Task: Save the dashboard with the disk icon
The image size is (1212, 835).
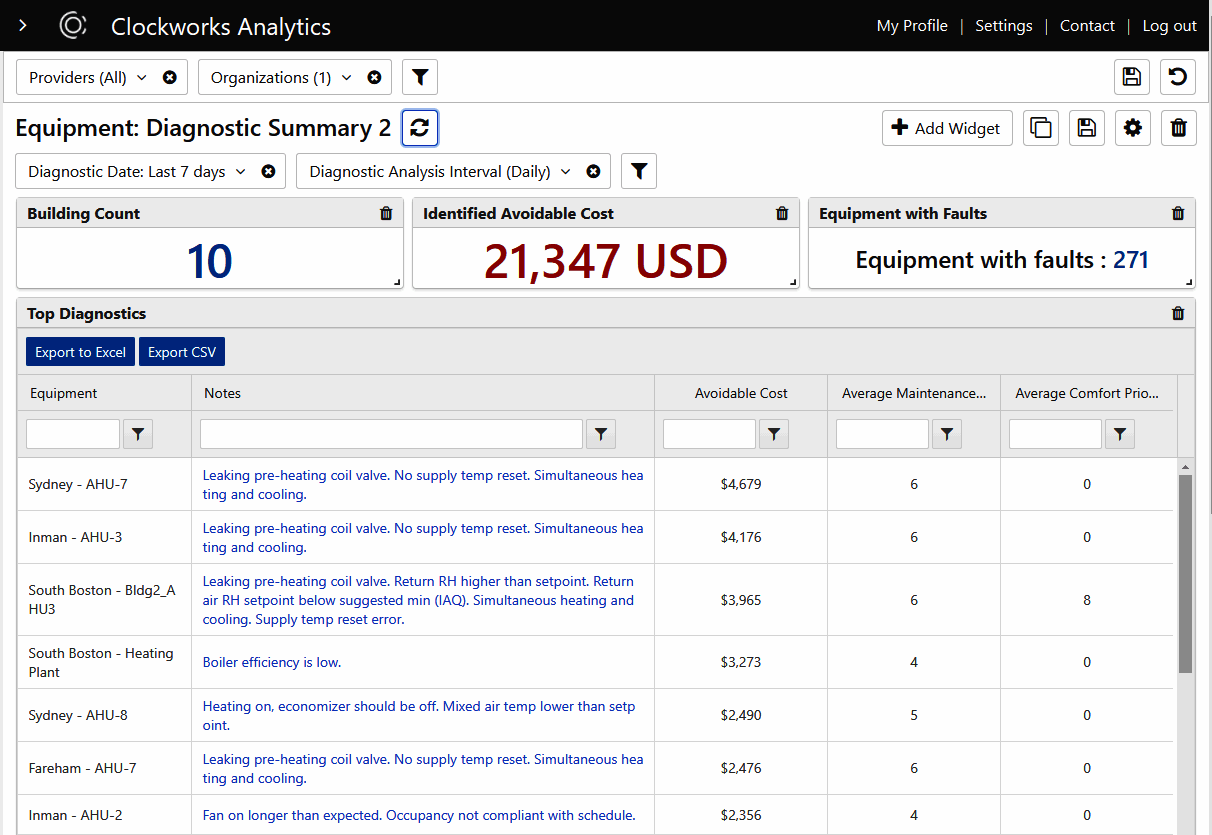Action: [1086, 128]
